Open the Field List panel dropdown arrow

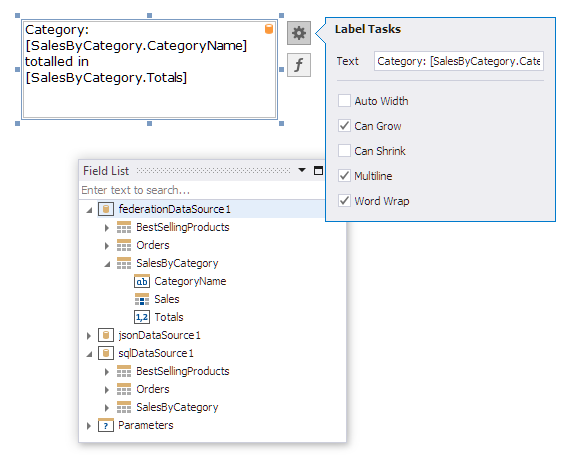pos(302,170)
